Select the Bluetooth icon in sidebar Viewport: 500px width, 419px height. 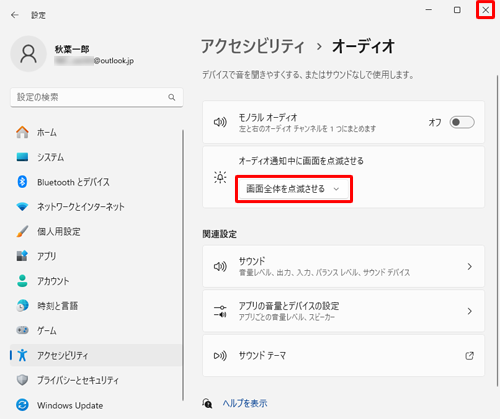[x=22, y=182]
